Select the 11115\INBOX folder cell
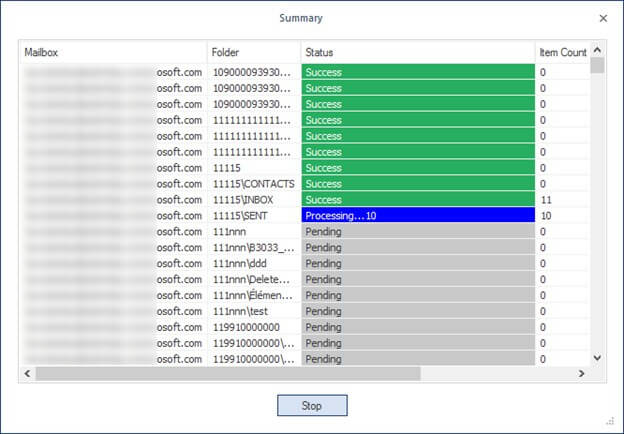Screen dimensions: 624x434 tap(254, 200)
